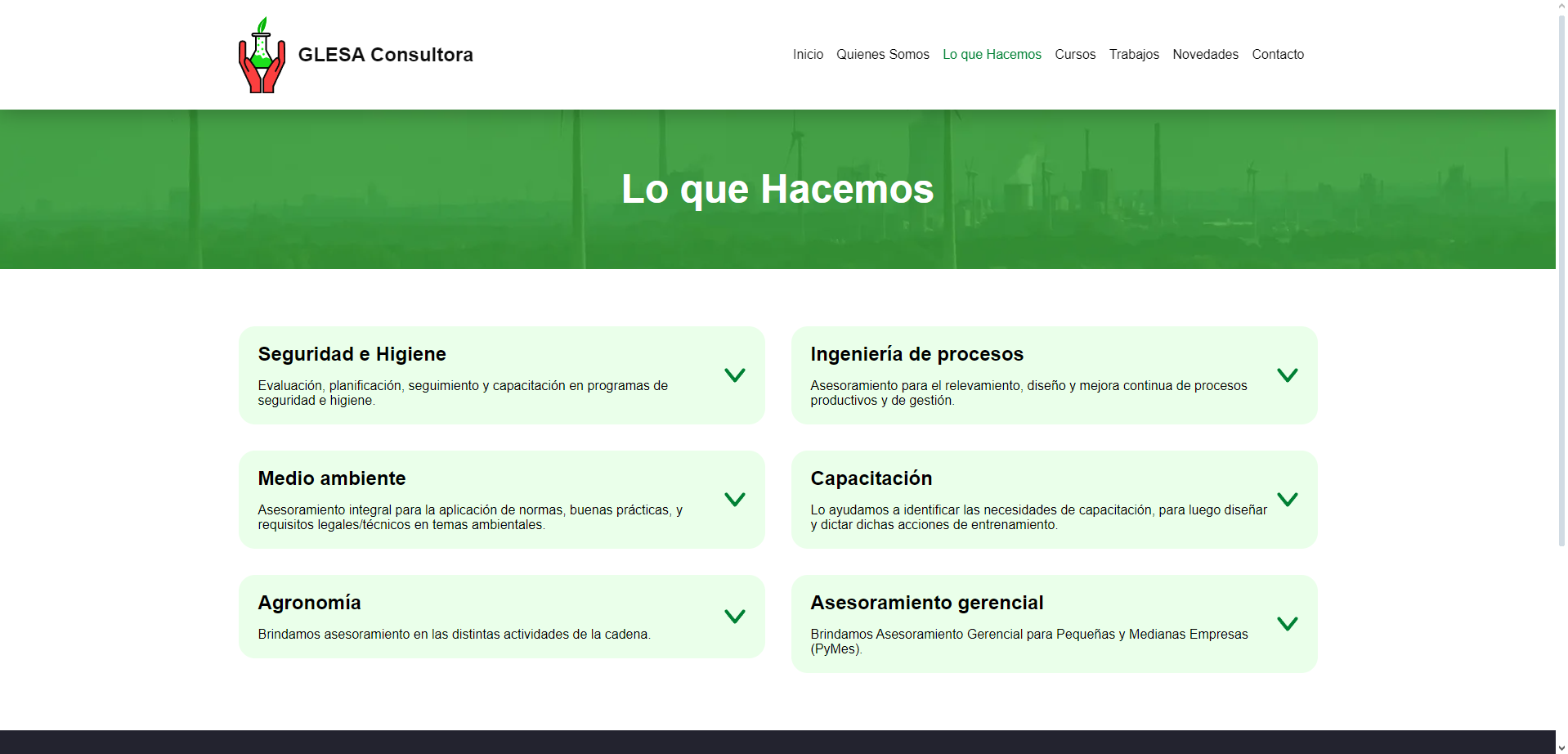Open the Novedades section

coord(1205,55)
